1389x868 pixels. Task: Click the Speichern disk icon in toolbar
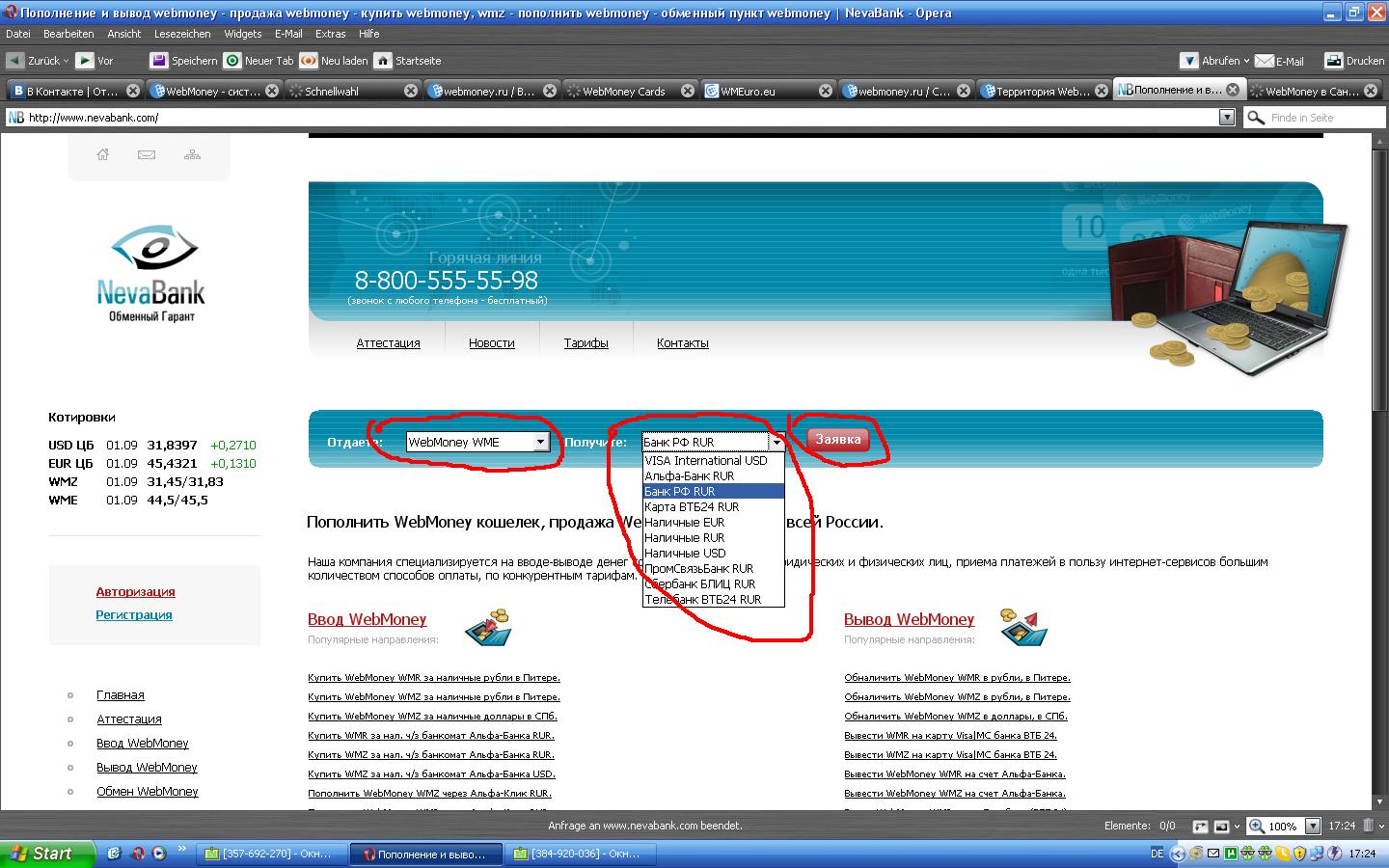159,60
